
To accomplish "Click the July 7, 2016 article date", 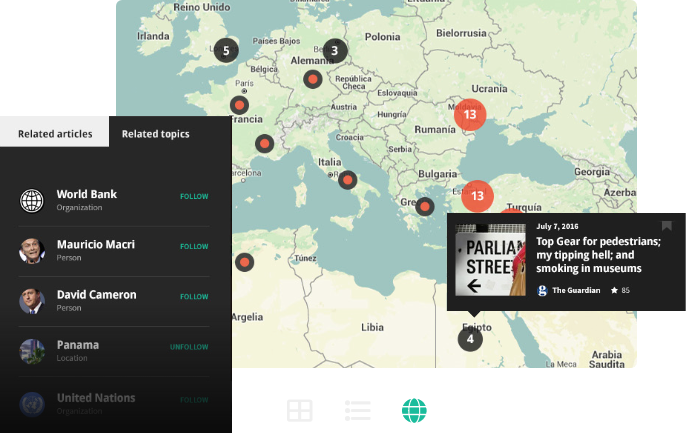I will tap(557, 226).
